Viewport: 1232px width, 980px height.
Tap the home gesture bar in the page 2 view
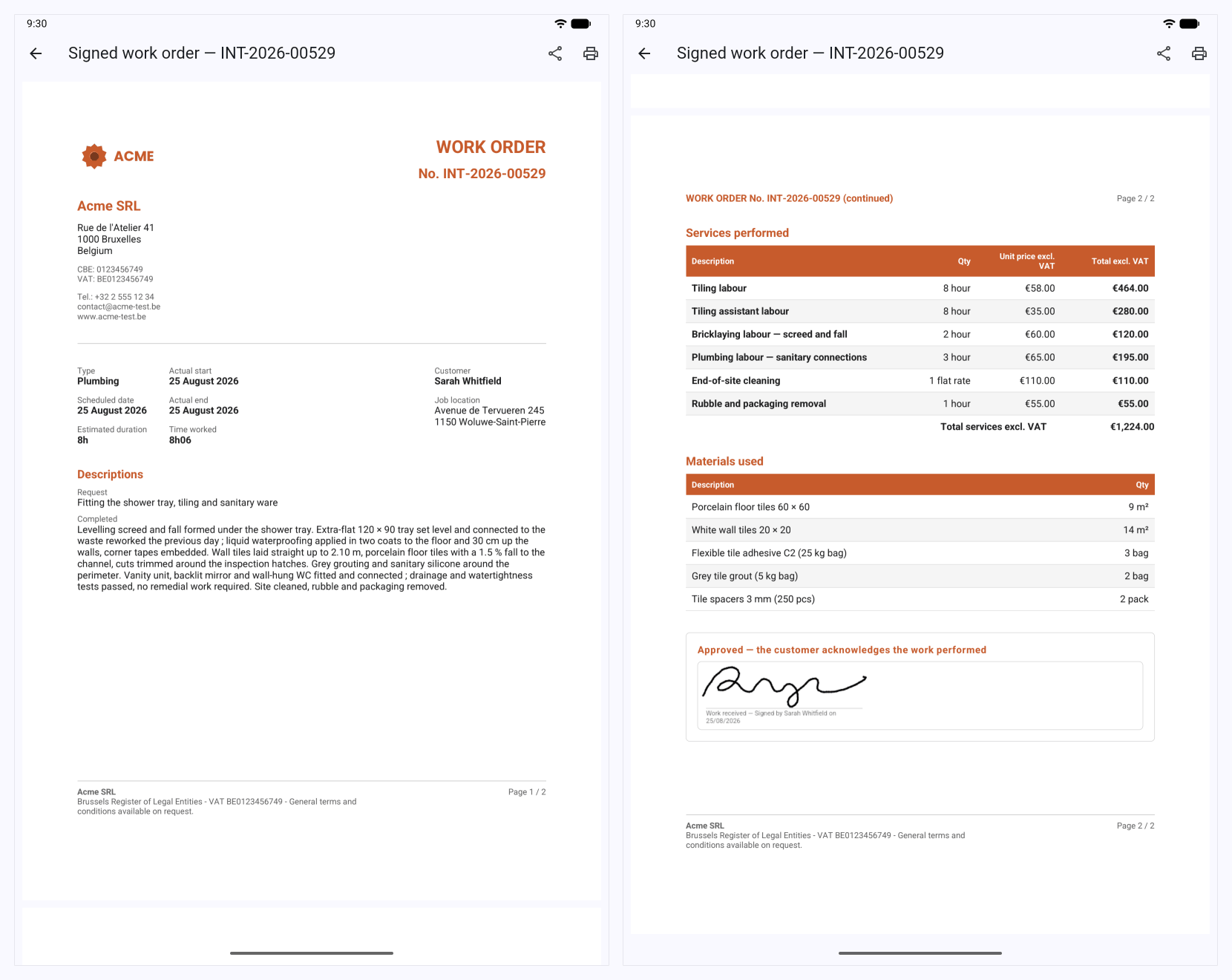pyautogui.click(x=920, y=953)
